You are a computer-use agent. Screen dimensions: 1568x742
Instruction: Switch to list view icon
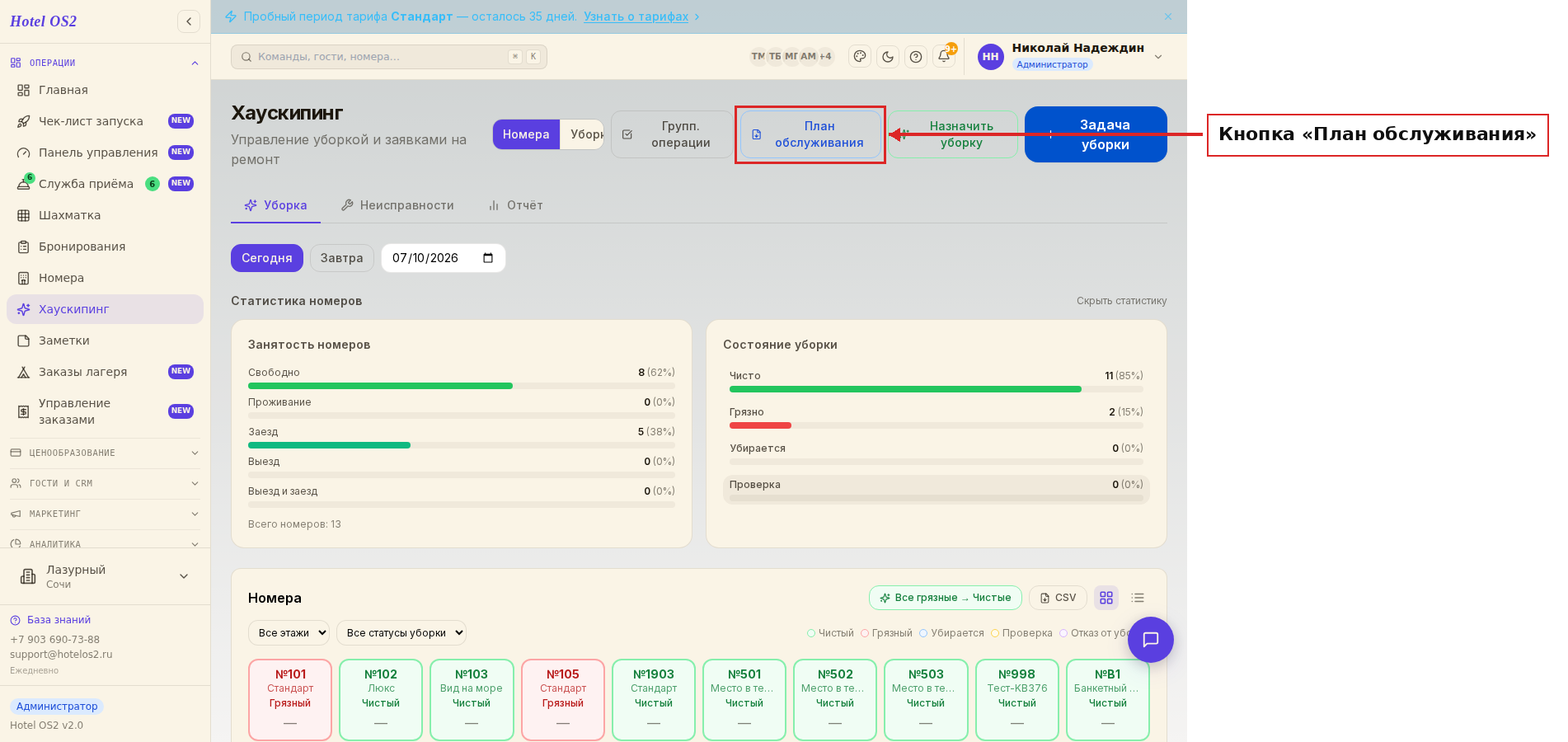(1138, 598)
